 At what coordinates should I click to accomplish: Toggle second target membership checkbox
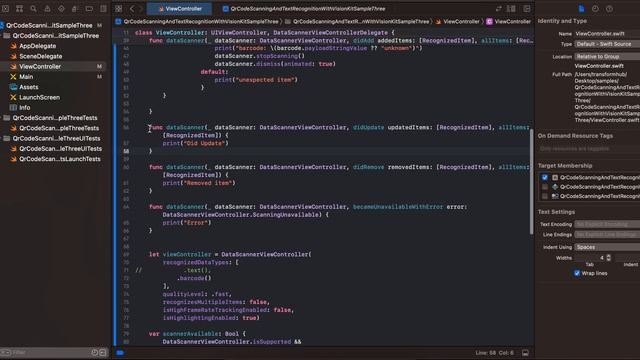click(x=544, y=187)
